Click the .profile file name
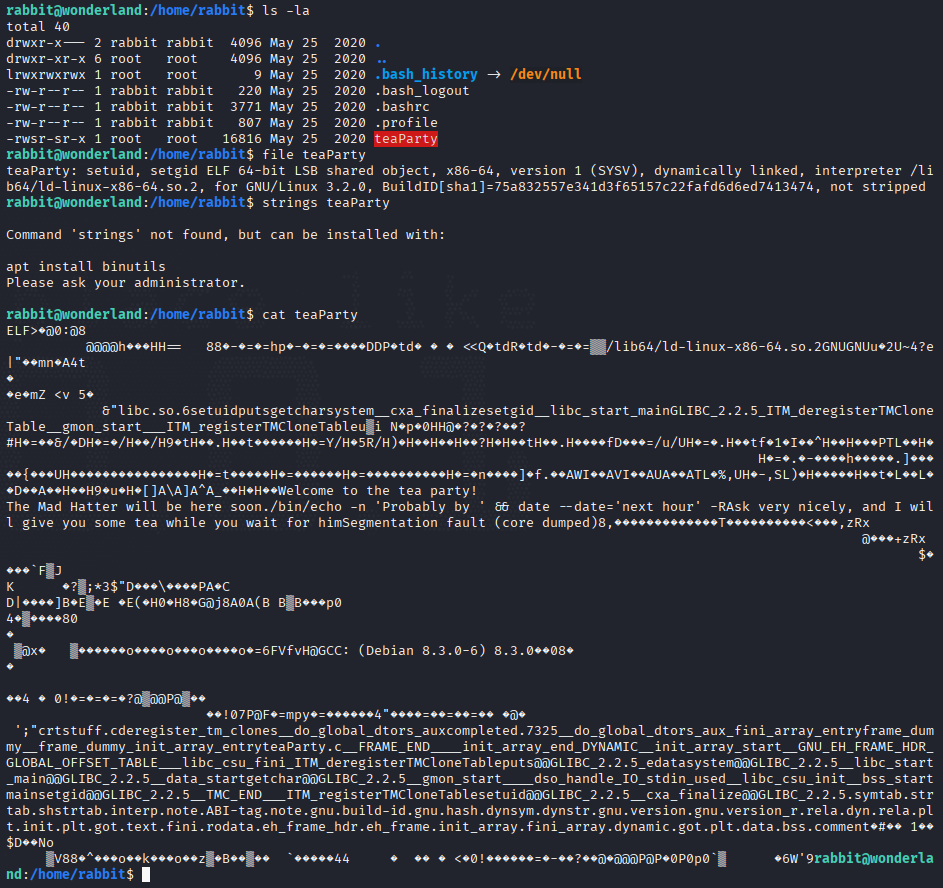The width and height of the screenshot is (943, 888). coord(406,123)
